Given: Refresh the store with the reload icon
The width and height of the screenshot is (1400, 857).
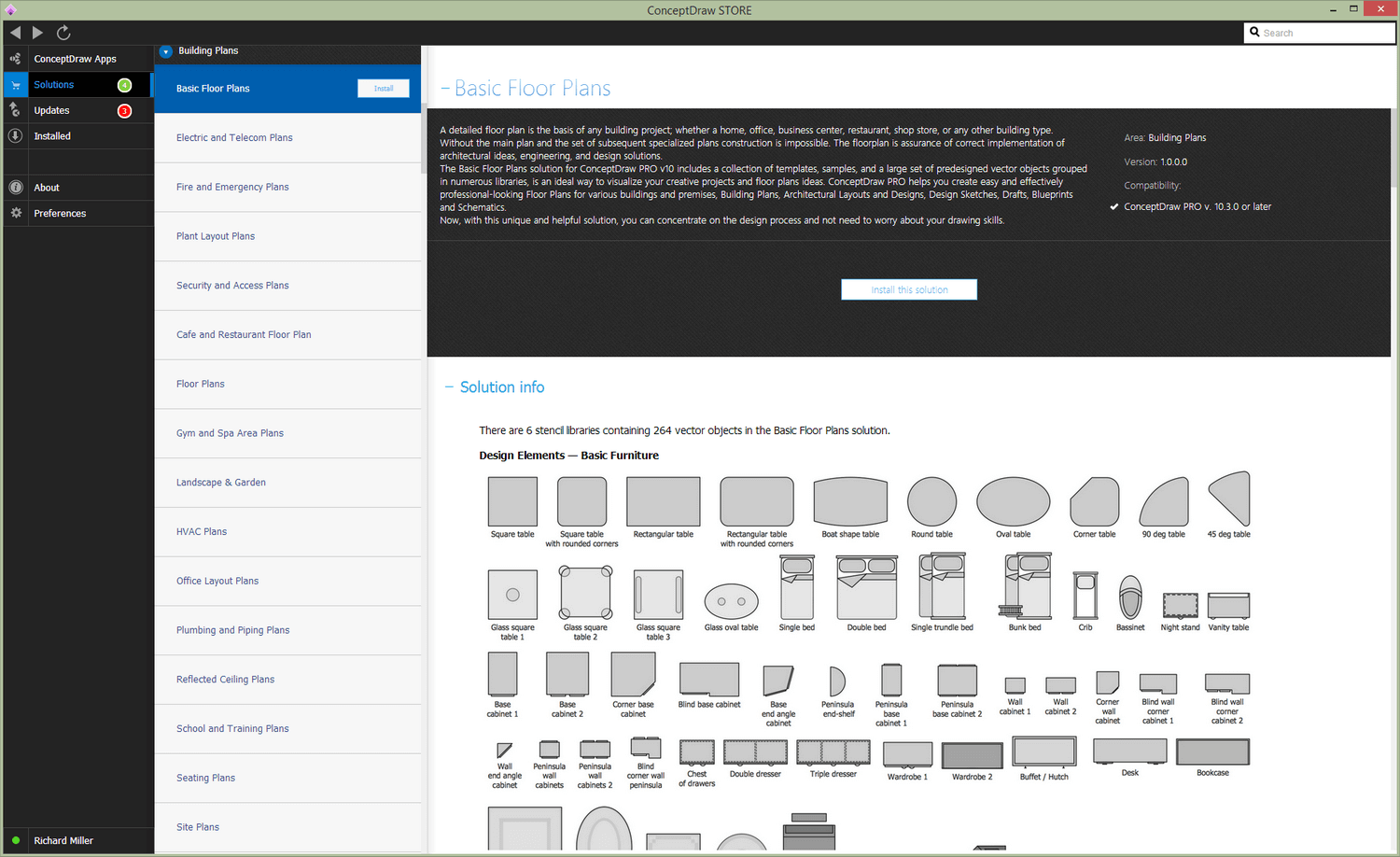Looking at the screenshot, I should tap(63, 33).
